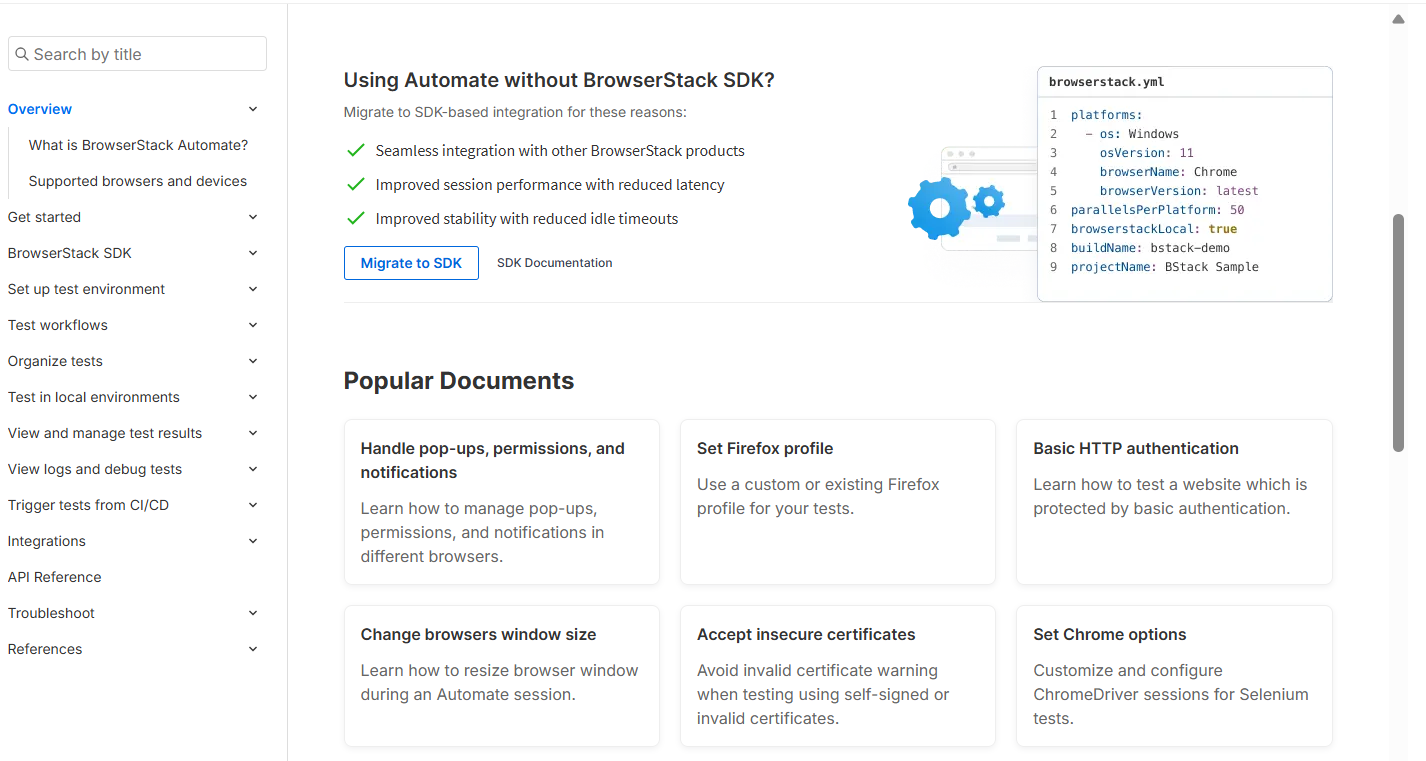Select View logs and debug tests

(x=95, y=469)
